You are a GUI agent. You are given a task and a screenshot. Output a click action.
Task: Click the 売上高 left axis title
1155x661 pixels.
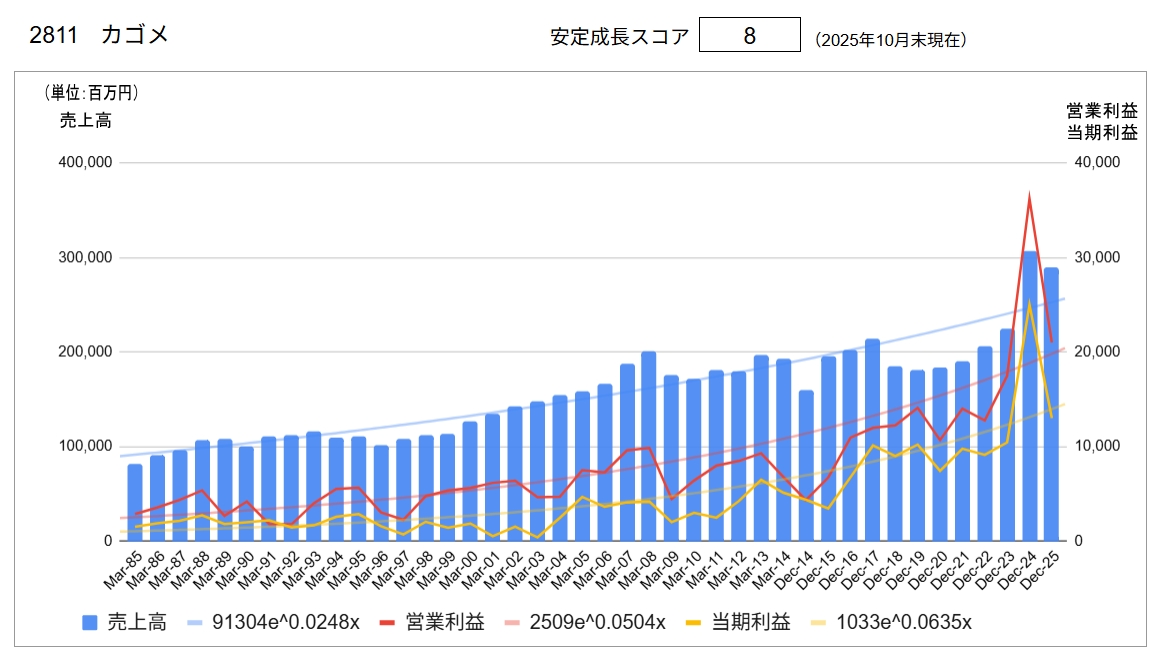[85, 121]
